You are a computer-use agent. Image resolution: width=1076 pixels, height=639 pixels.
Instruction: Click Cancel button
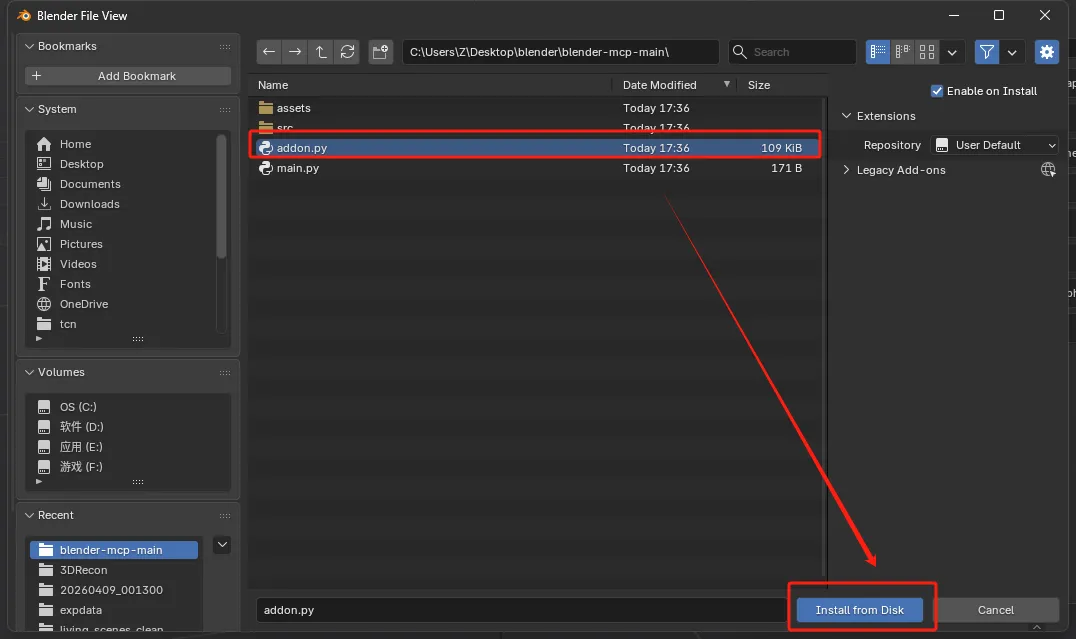pyautogui.click(x=995, y=609)
